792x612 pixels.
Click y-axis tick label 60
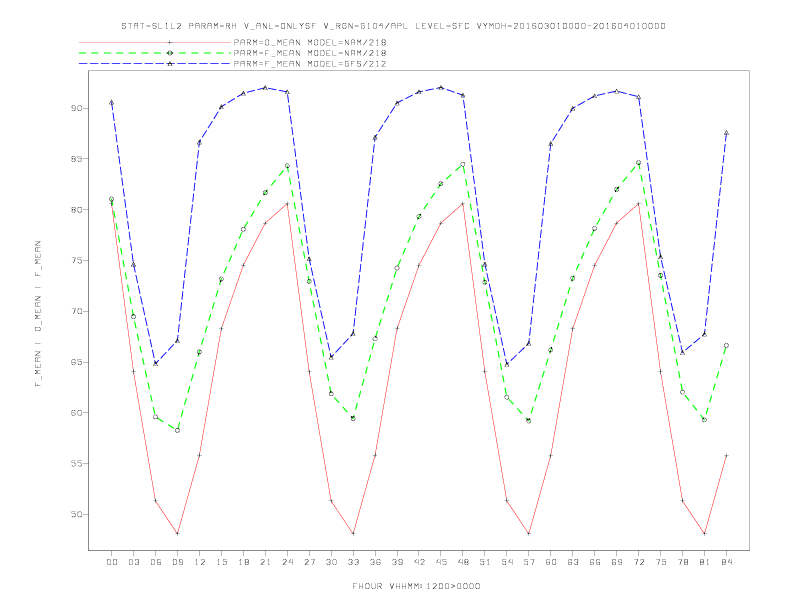point(76,413)
